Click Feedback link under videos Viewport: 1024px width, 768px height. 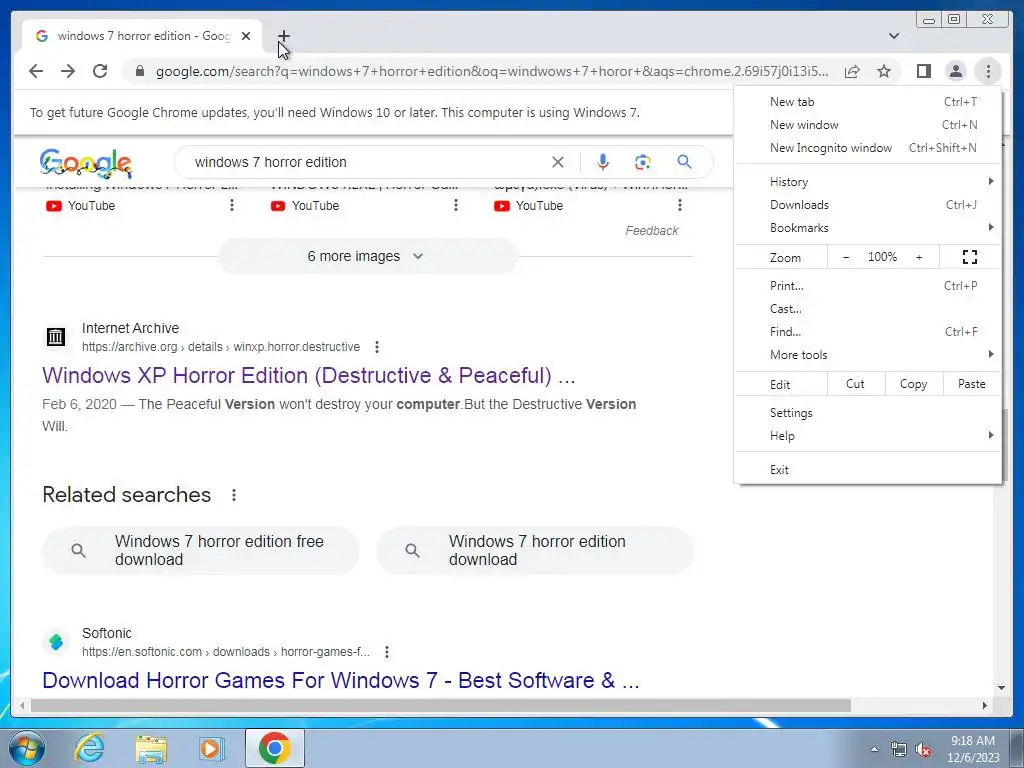click(652, 231)
